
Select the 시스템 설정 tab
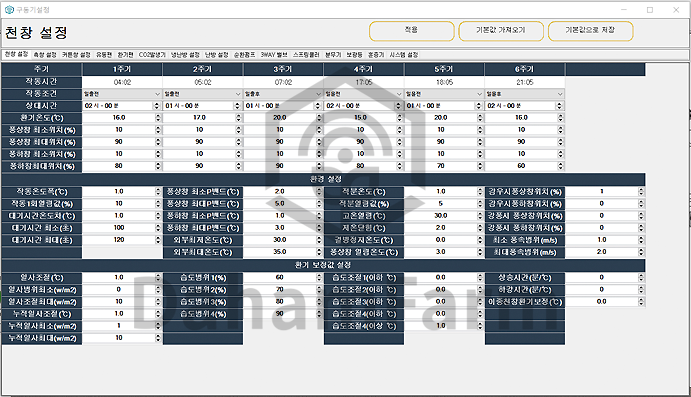[x=404, y=55]
